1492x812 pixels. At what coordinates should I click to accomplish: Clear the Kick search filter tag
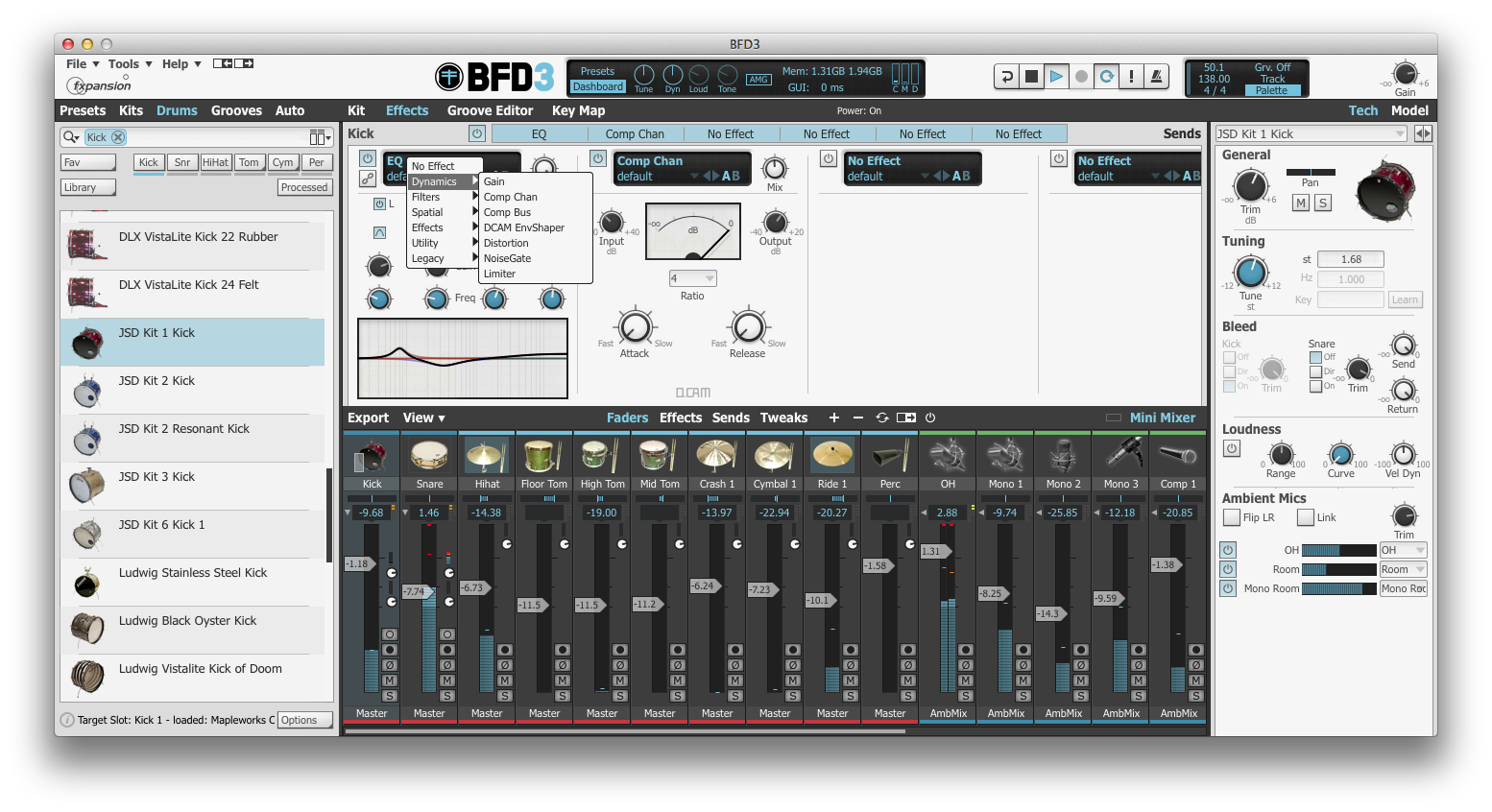(119, 137)
